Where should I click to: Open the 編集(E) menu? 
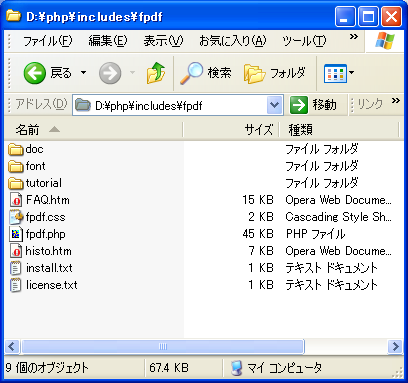[x=108, y=41]
